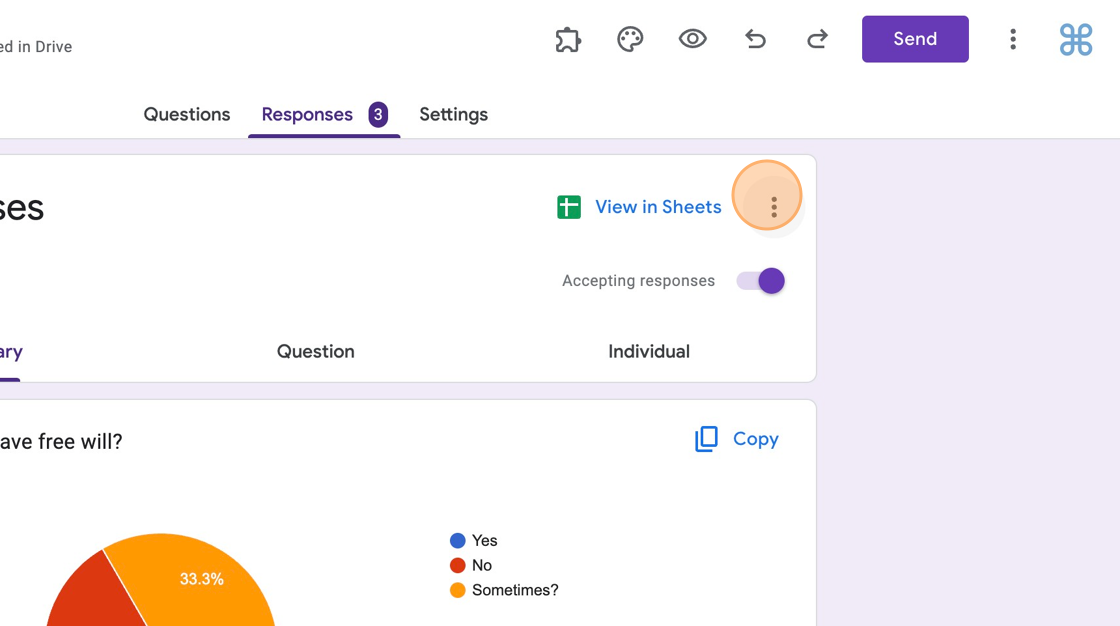The image size is (1120, 626).
Task: Preview the form with the eye icon
Action: tap(692, 39)
